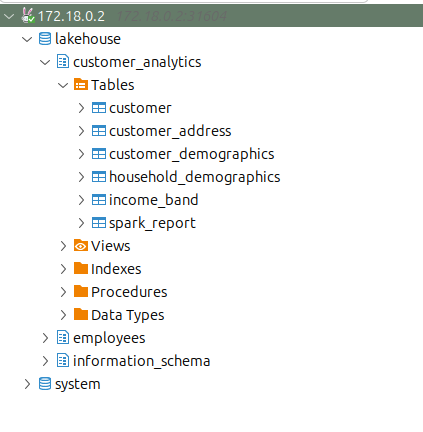This screenshot has width=423, height=432.
Task: Expand the Procedures folder
Action: [63, 292]
